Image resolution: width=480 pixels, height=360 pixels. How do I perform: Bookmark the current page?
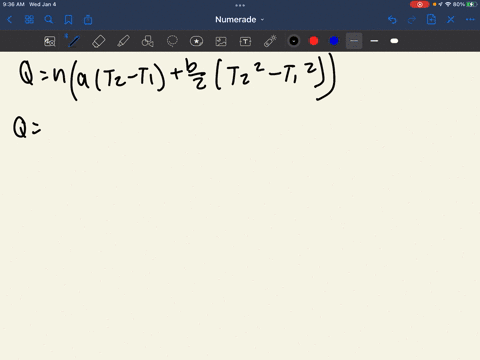pyautogui.click(x=68, y=20)
